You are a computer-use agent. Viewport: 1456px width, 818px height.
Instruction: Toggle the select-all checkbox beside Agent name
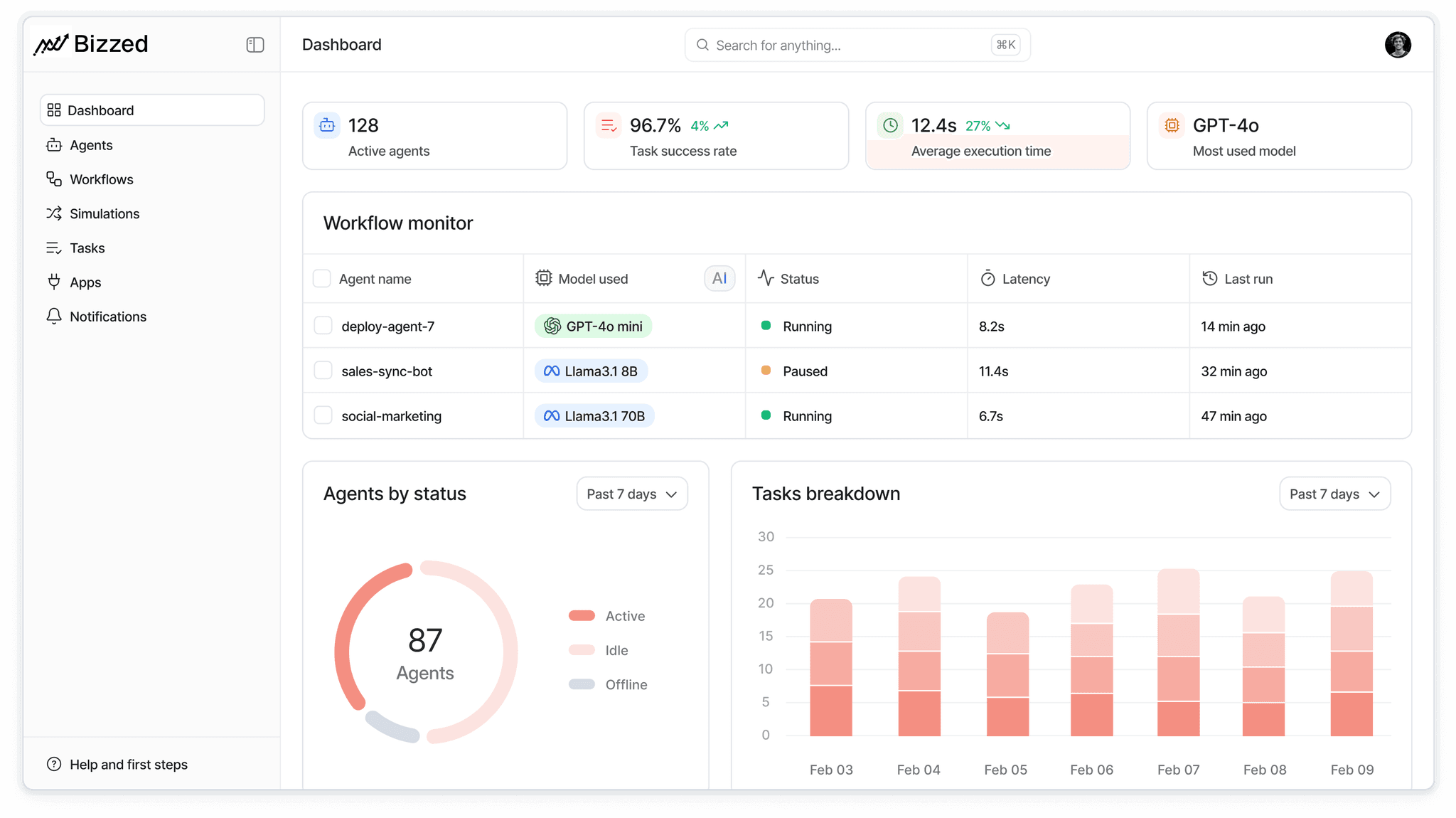pos(322,278)
